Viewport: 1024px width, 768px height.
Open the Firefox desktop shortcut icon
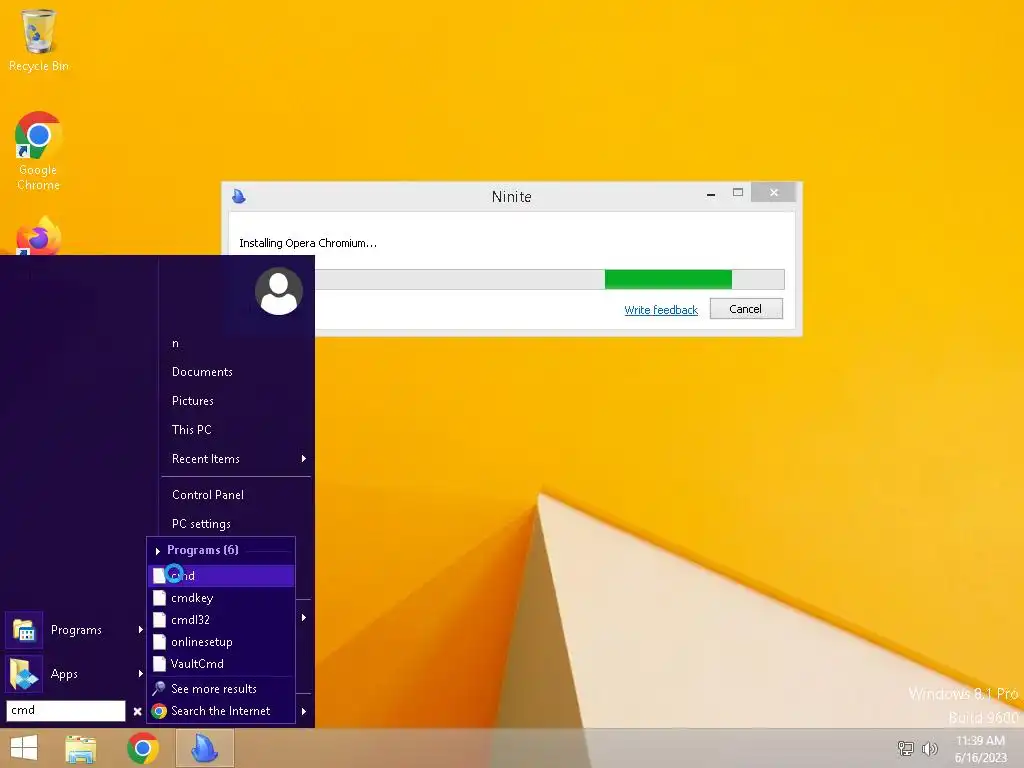coord(39,236)
